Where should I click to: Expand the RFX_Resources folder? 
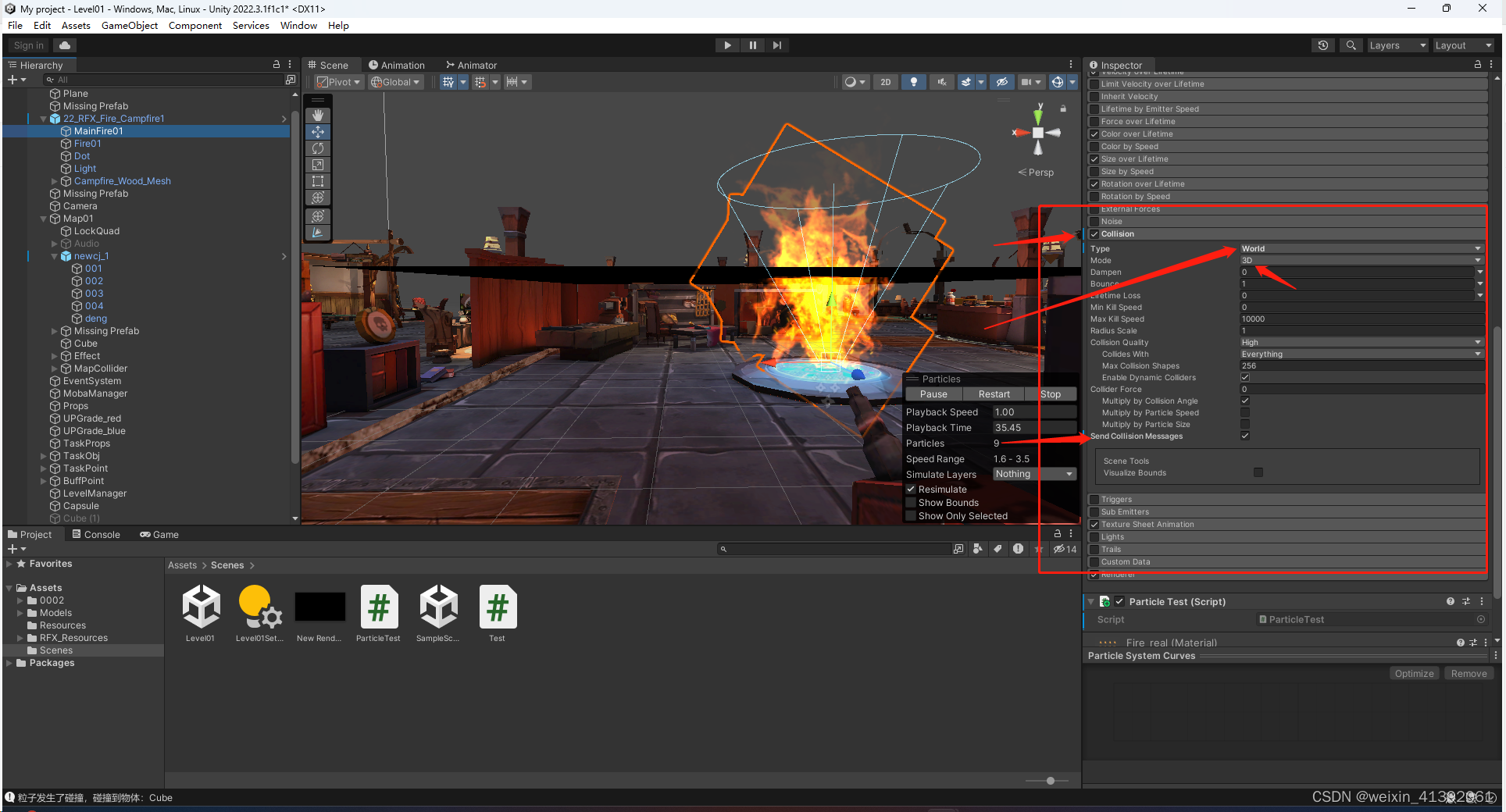click(20, 638)
